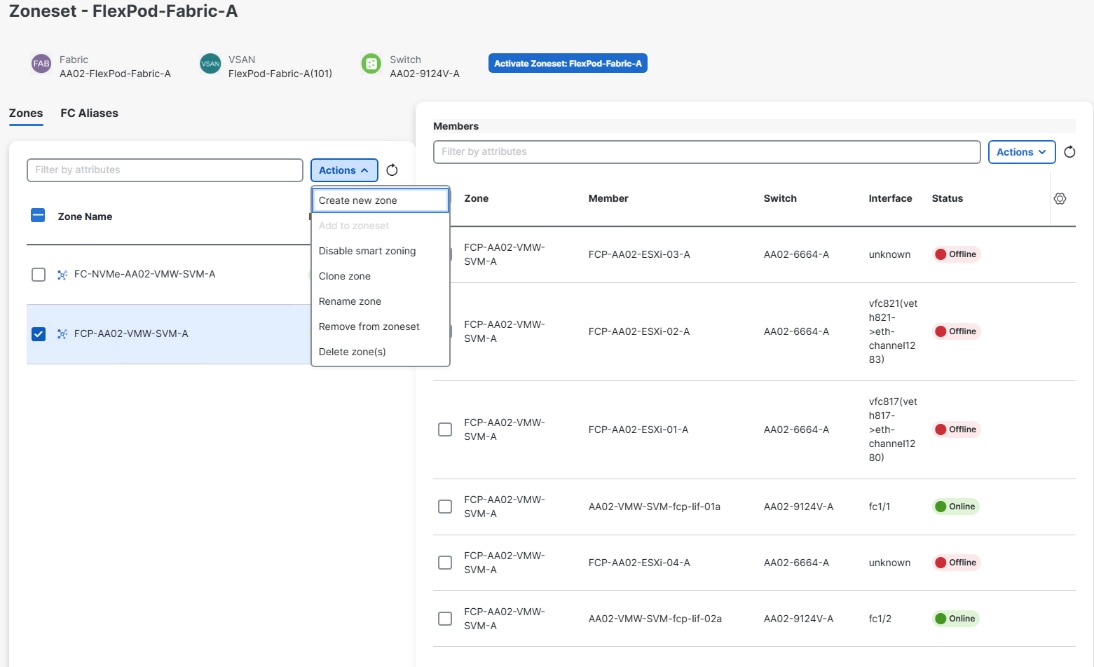Click the Status column header
The width and height of the screenshot is (1094, 667).
click(x=947, y=198)
